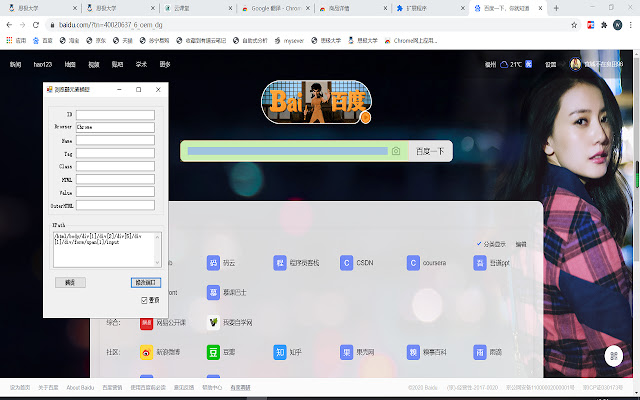The height and width of the screenshot is (400, 640).
Task: Click the Tag field in capture dialog
Action: pos(115,153)
